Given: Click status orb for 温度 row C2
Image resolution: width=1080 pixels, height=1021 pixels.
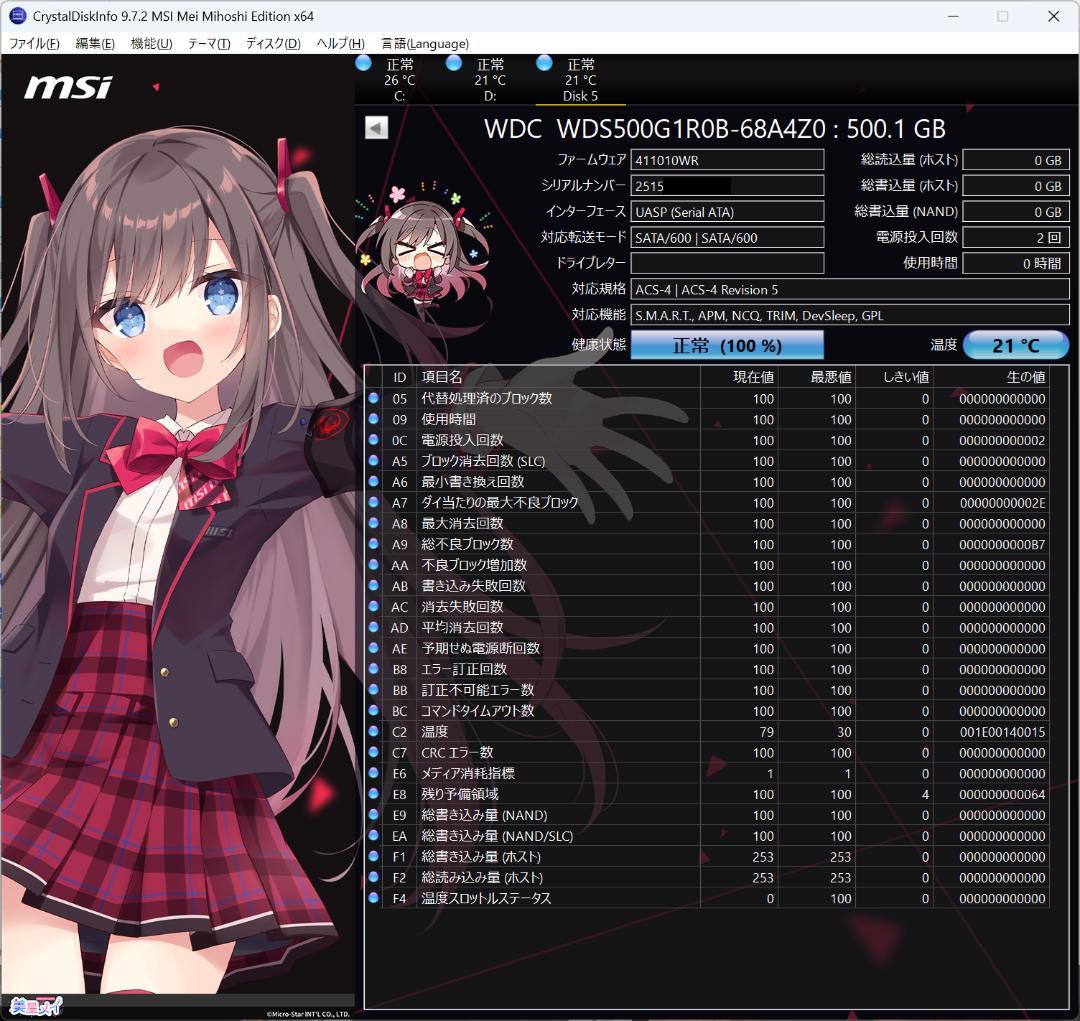Looking at the screenshot, I should (374, 732).
